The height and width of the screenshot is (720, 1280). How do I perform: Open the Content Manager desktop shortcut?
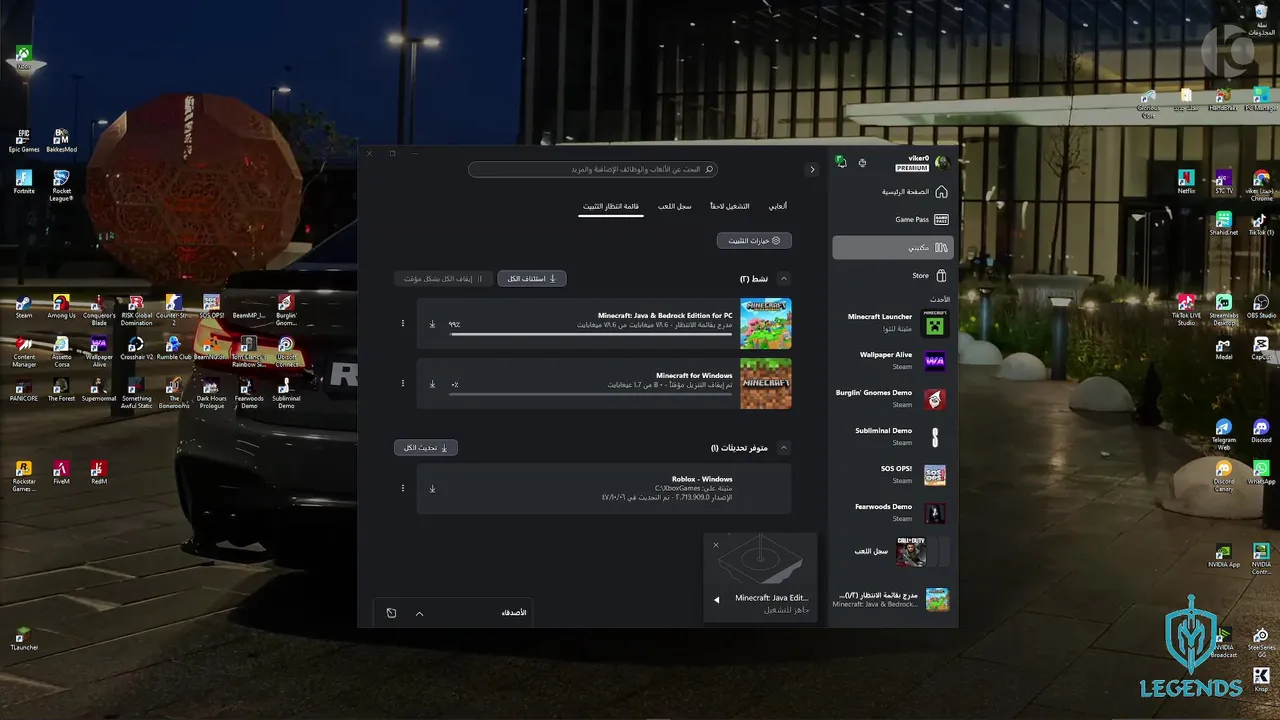point(24,352)
